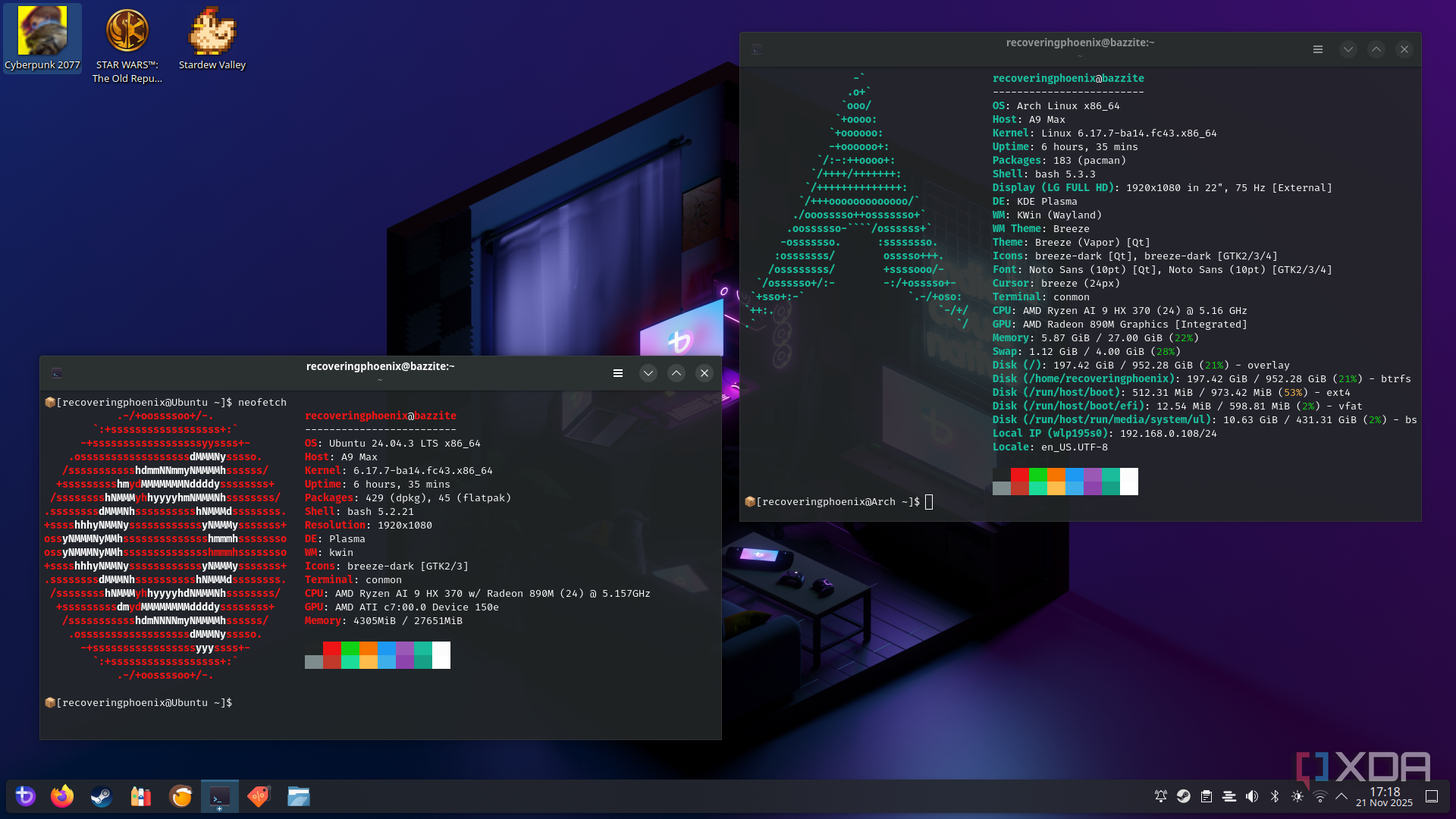Open the price-tag store app icon
This screenshot has width=1456, height=819.
click(x=259, y=796)
